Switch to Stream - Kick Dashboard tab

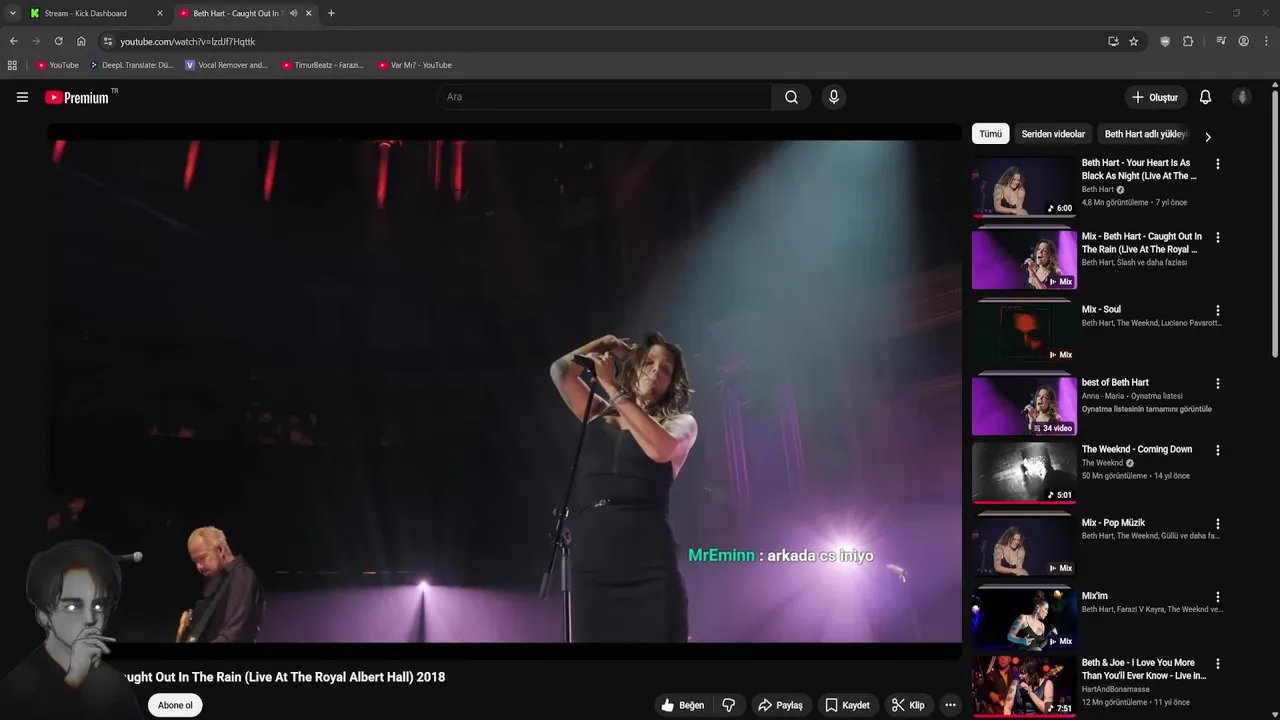tap(95, 13)
